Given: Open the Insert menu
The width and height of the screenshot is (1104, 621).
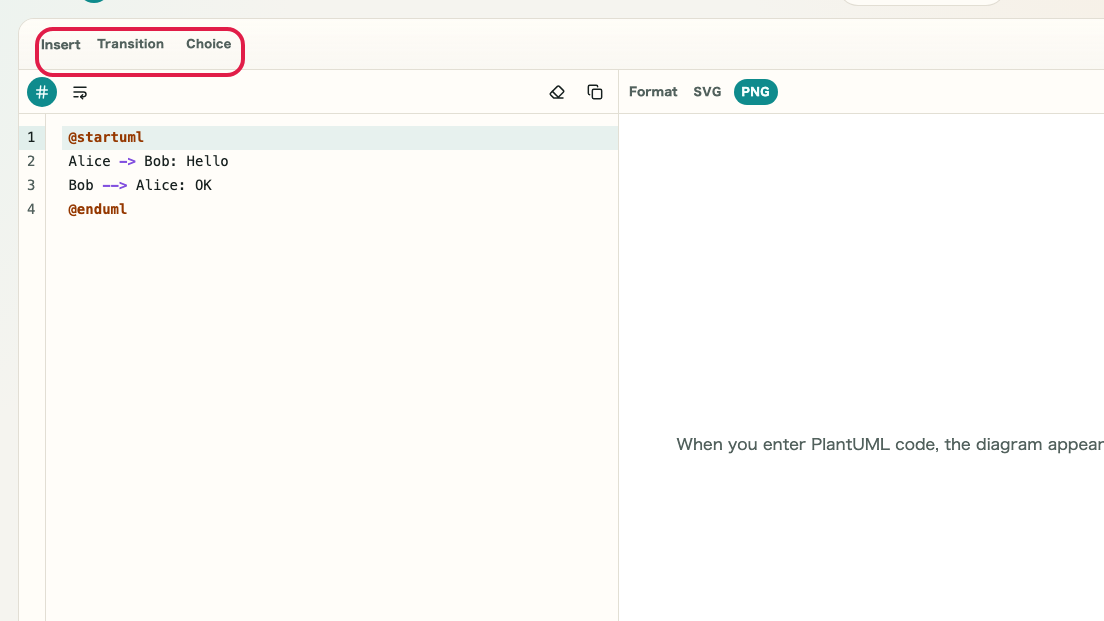Looking at the screenshot, I should (61, 44).
